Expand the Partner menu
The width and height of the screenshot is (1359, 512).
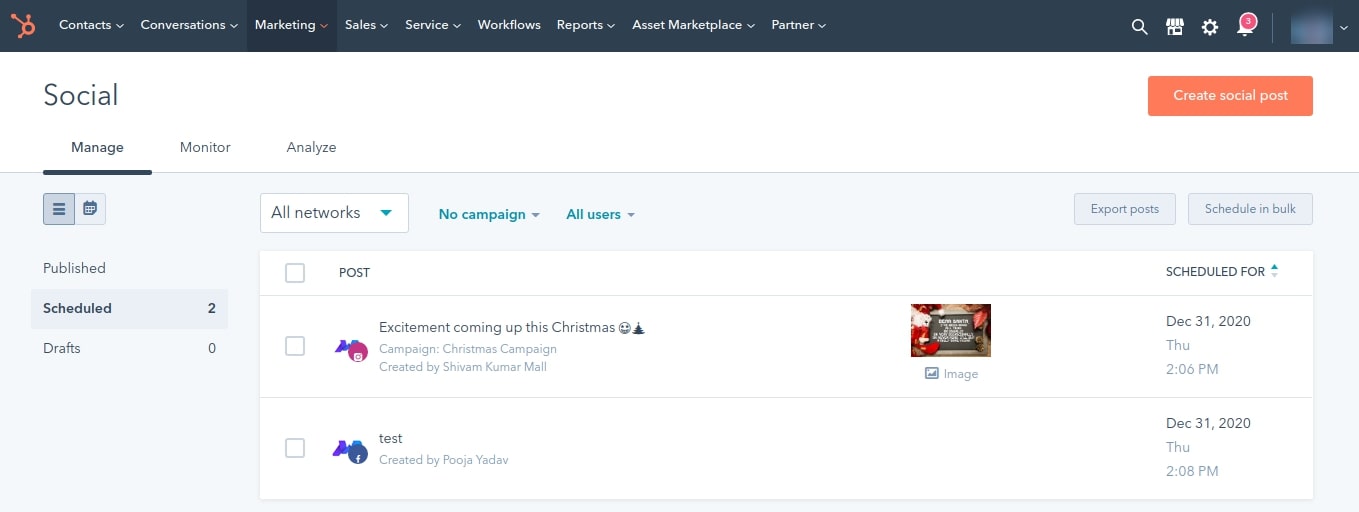[798, 25]
